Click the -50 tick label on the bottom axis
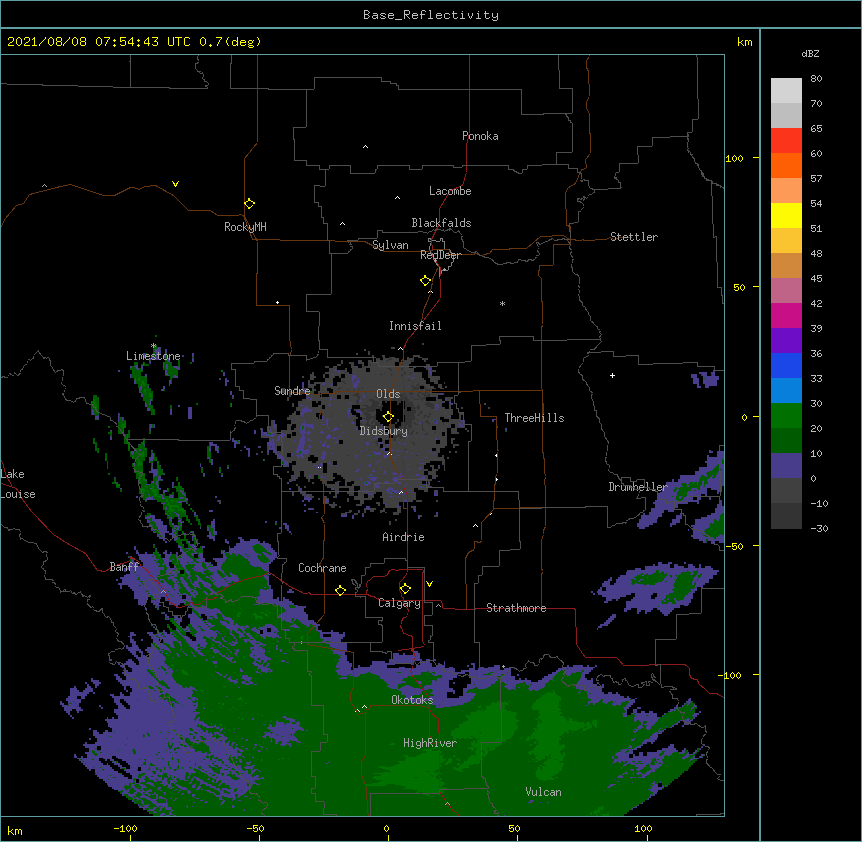 point(255,828)
